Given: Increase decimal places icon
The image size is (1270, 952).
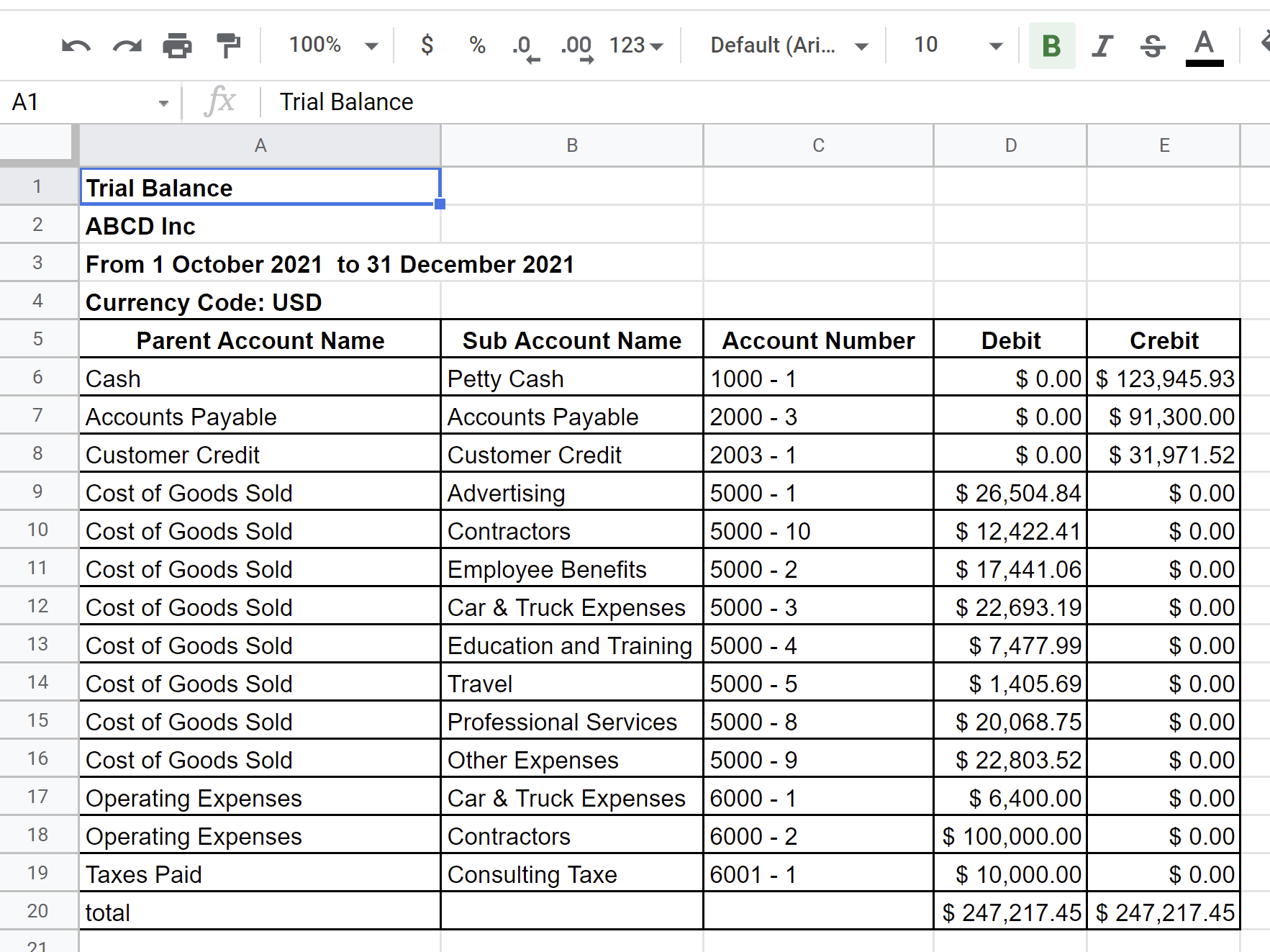Looking at the screenshot, I should [x=577, y=48].
